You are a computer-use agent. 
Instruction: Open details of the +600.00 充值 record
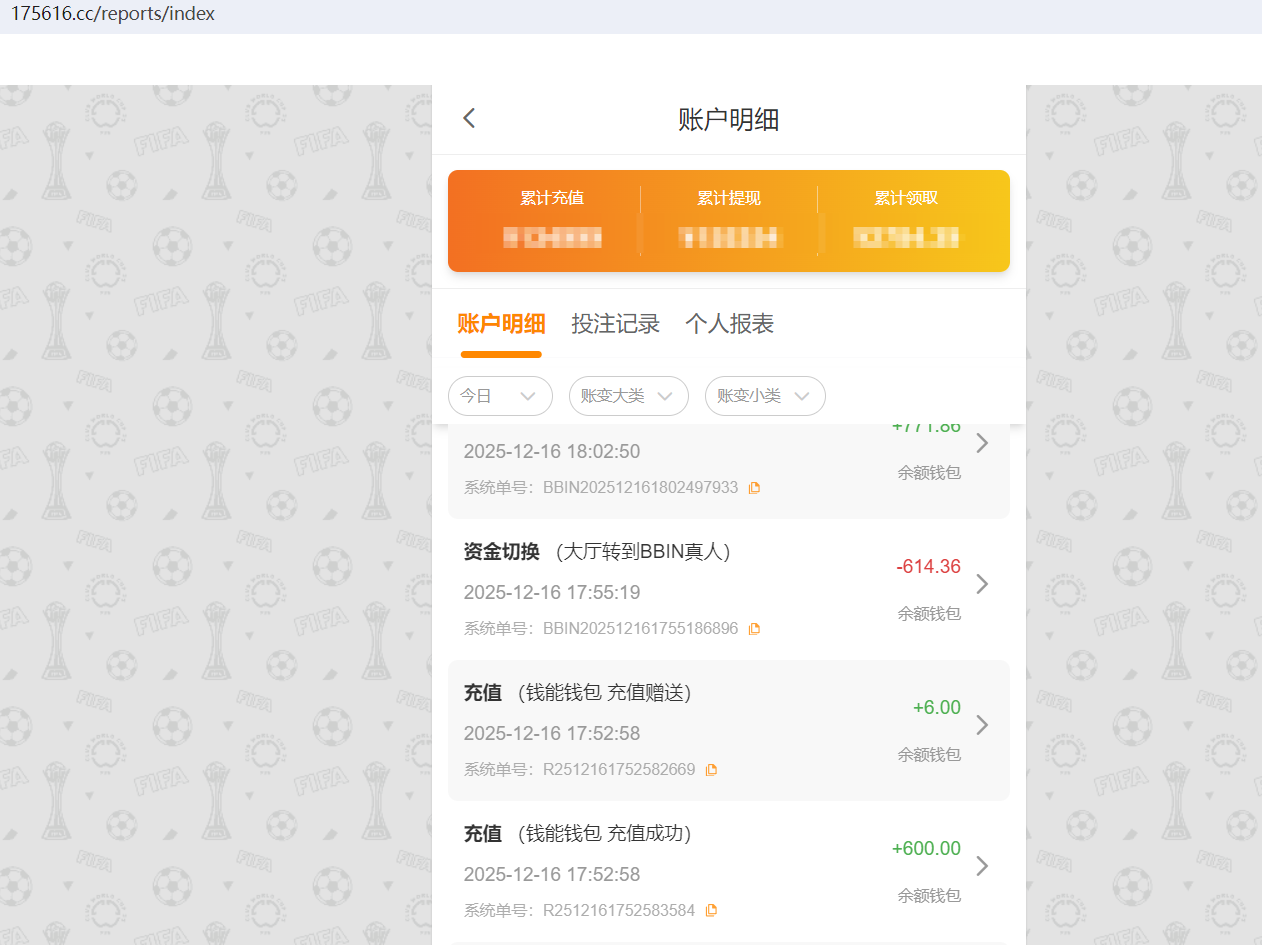(981, 866)
